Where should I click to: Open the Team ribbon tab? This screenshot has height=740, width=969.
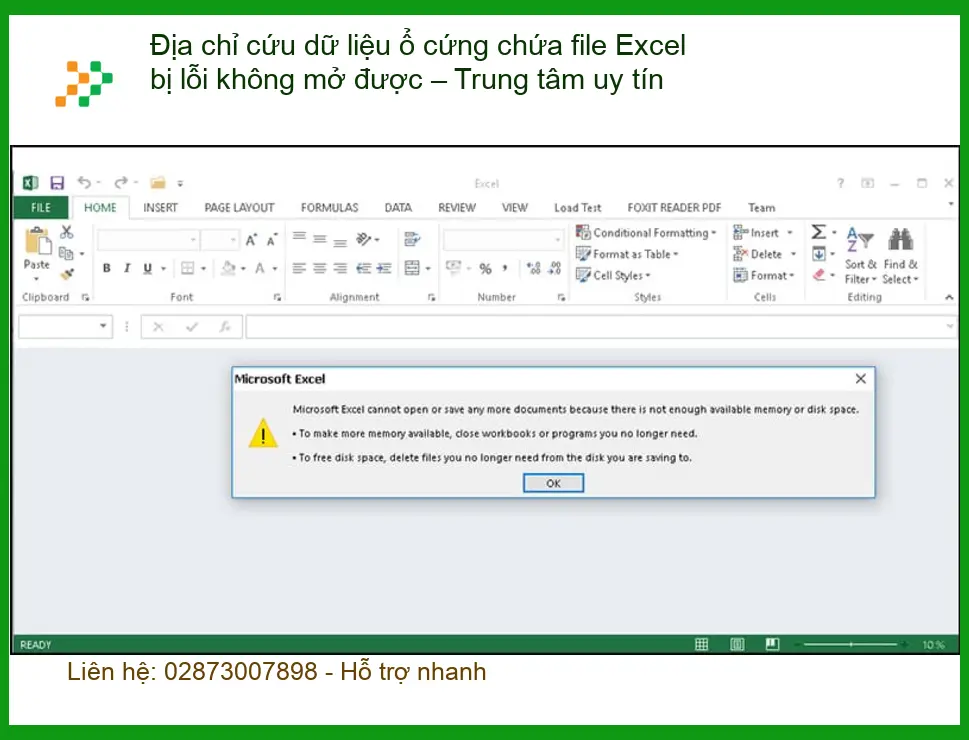coord(761,208)
